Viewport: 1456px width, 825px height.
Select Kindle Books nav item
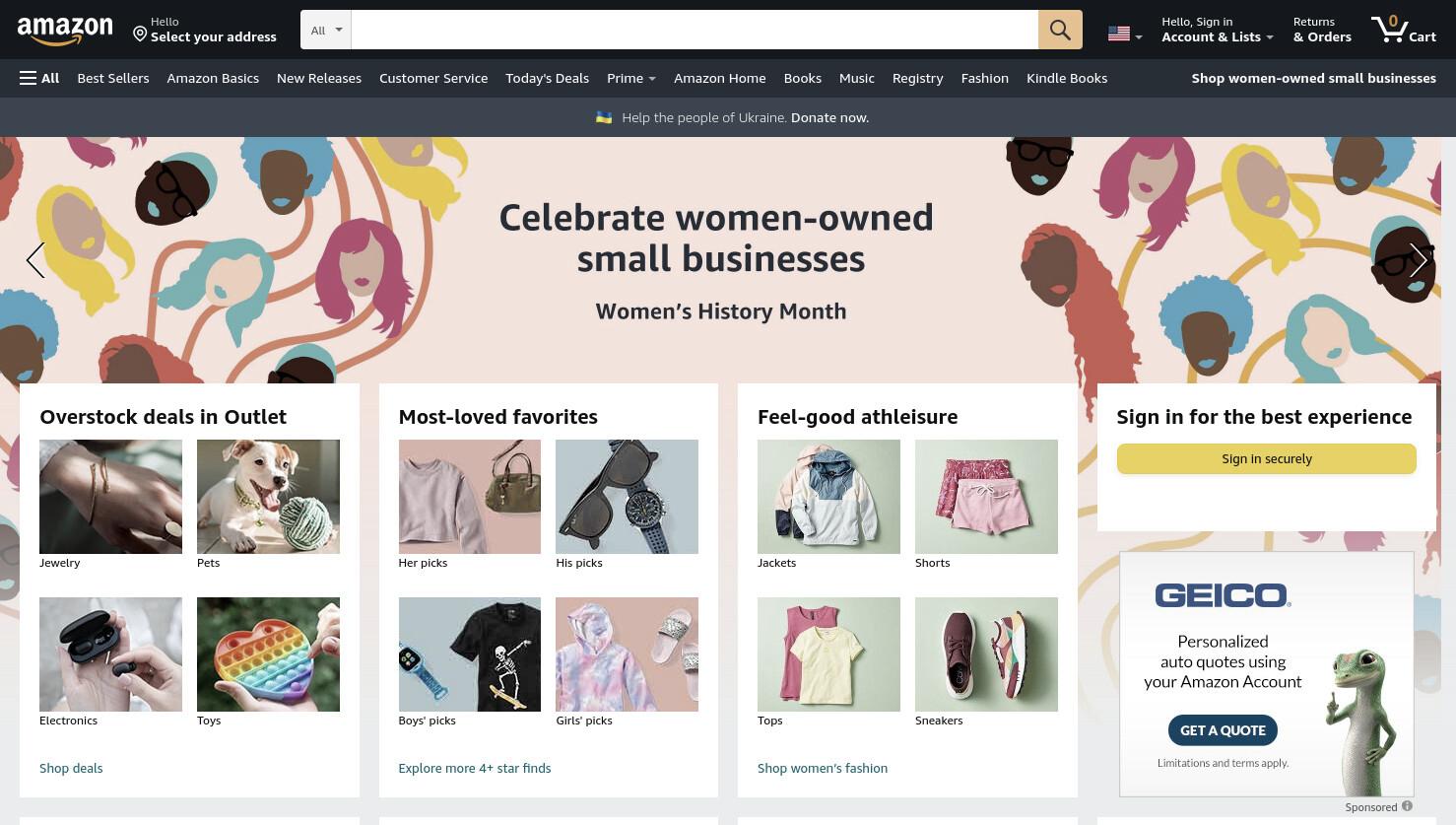click(x=1067, y=78)
